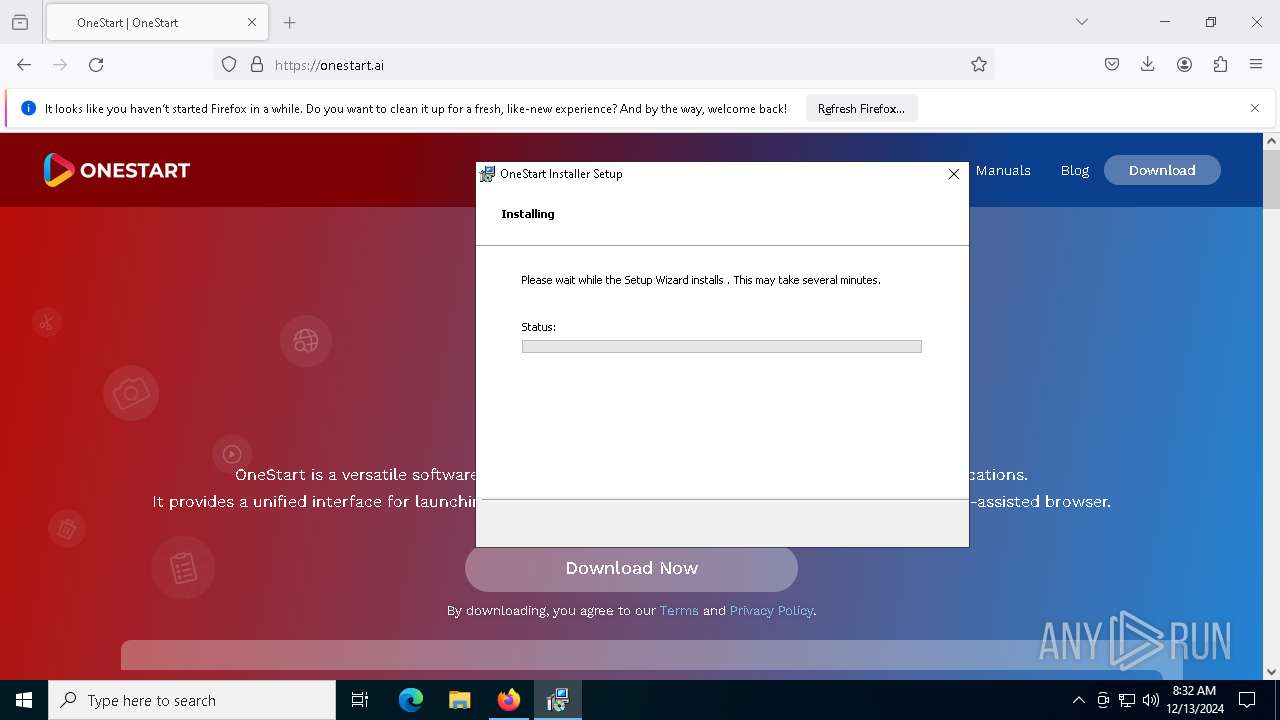This screenshot has width=1280, height=720.
Task: Click the Firefox back arrow
Action: (x=24, y=64)
